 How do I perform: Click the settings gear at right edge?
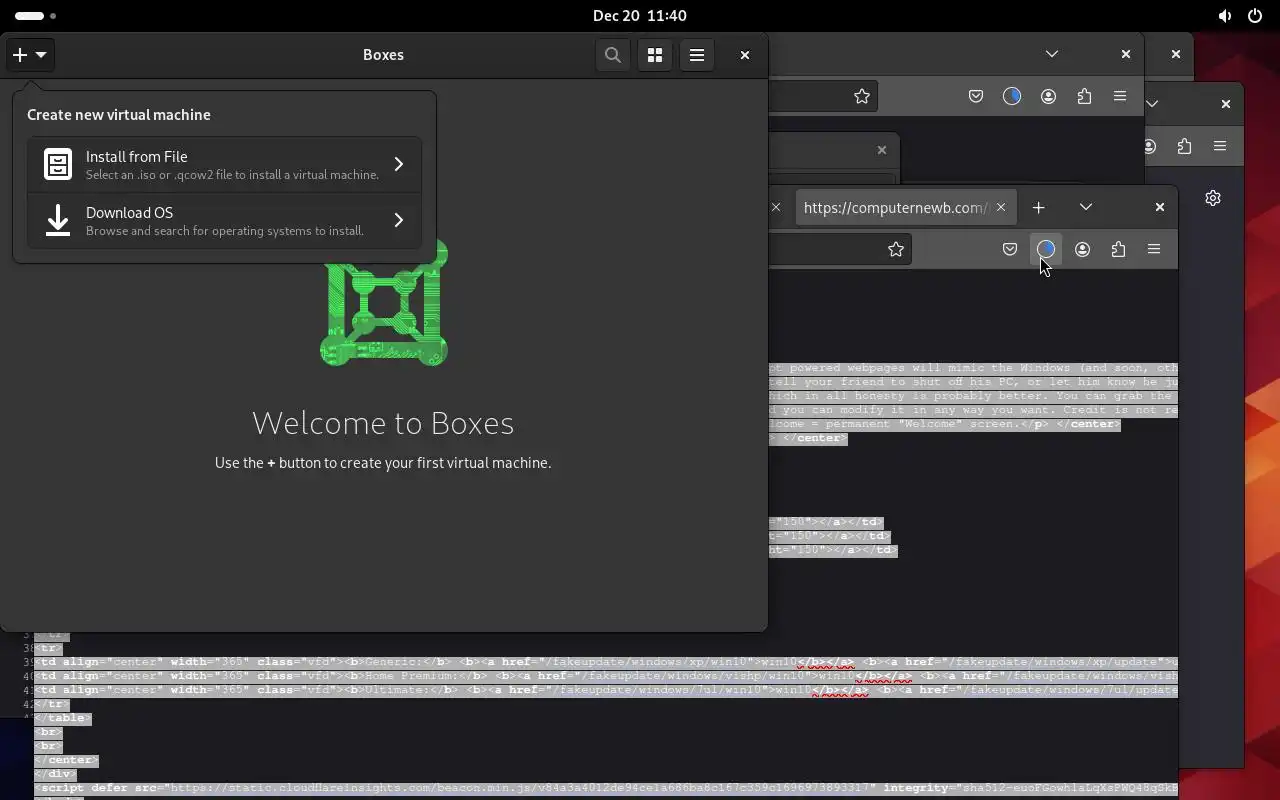pyautogui.click(x=1213, y=198)
